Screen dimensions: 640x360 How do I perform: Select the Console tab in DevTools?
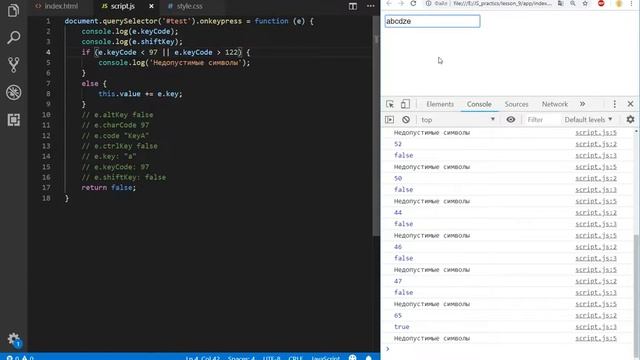tap(479, 104)
